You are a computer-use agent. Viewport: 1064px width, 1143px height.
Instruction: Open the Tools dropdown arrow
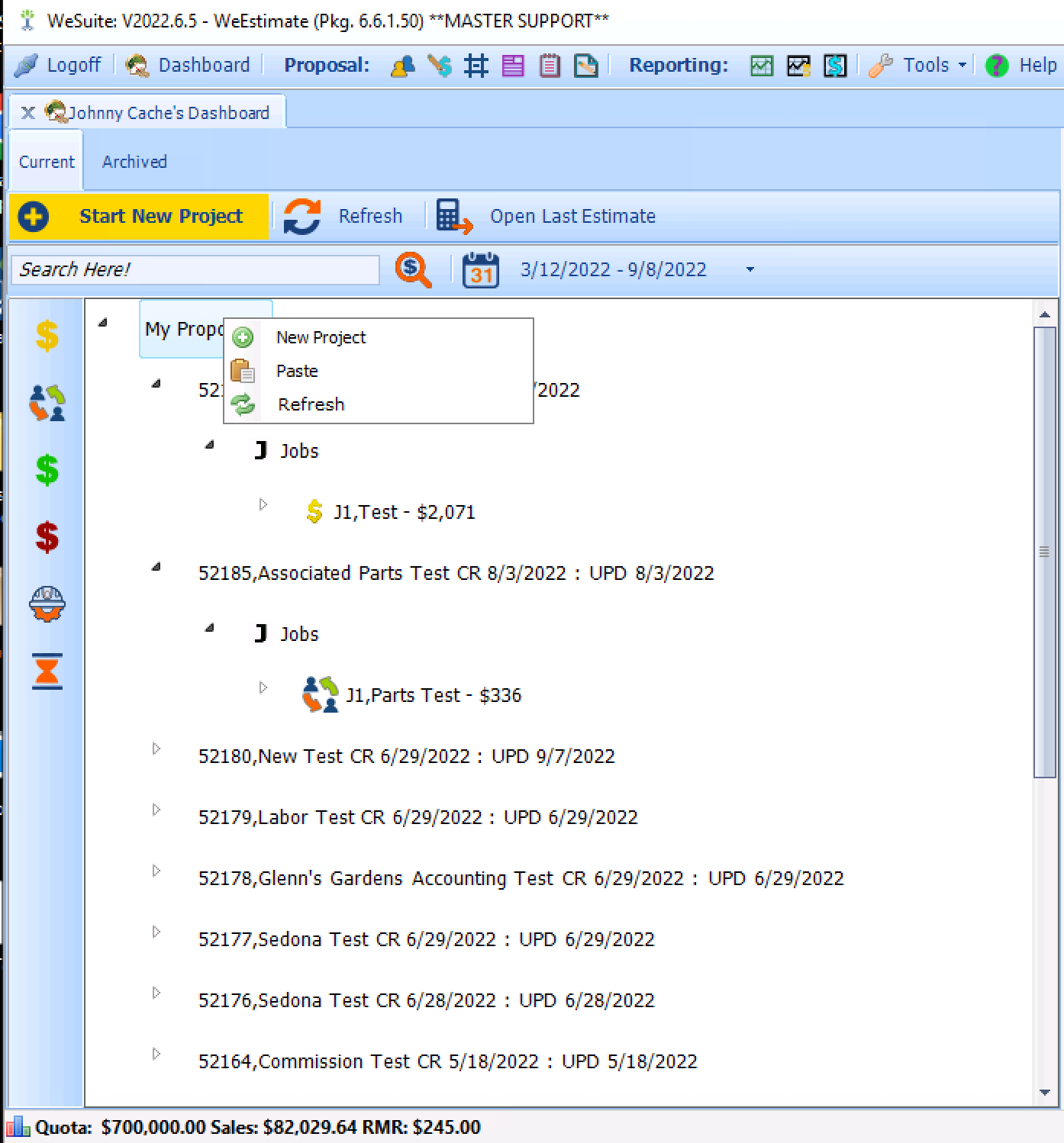pyautogui.click(x=962, y=66)
